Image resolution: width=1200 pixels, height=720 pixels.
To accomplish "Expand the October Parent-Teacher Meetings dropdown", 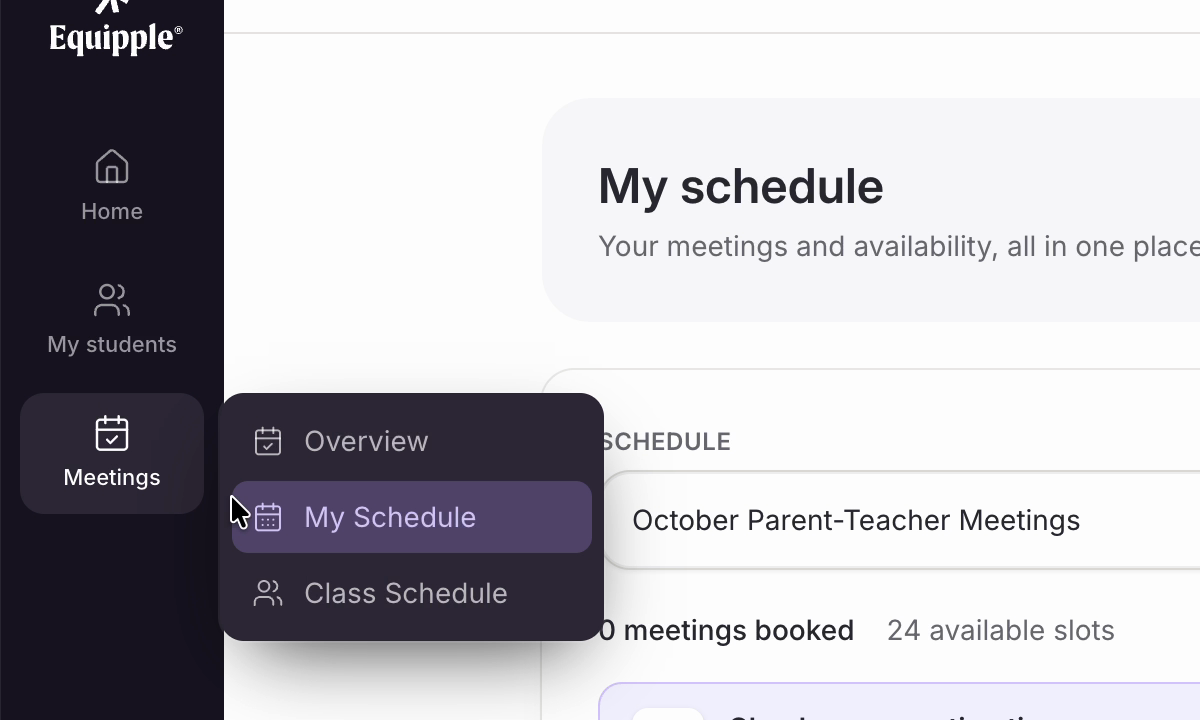I will click(900, 520).
